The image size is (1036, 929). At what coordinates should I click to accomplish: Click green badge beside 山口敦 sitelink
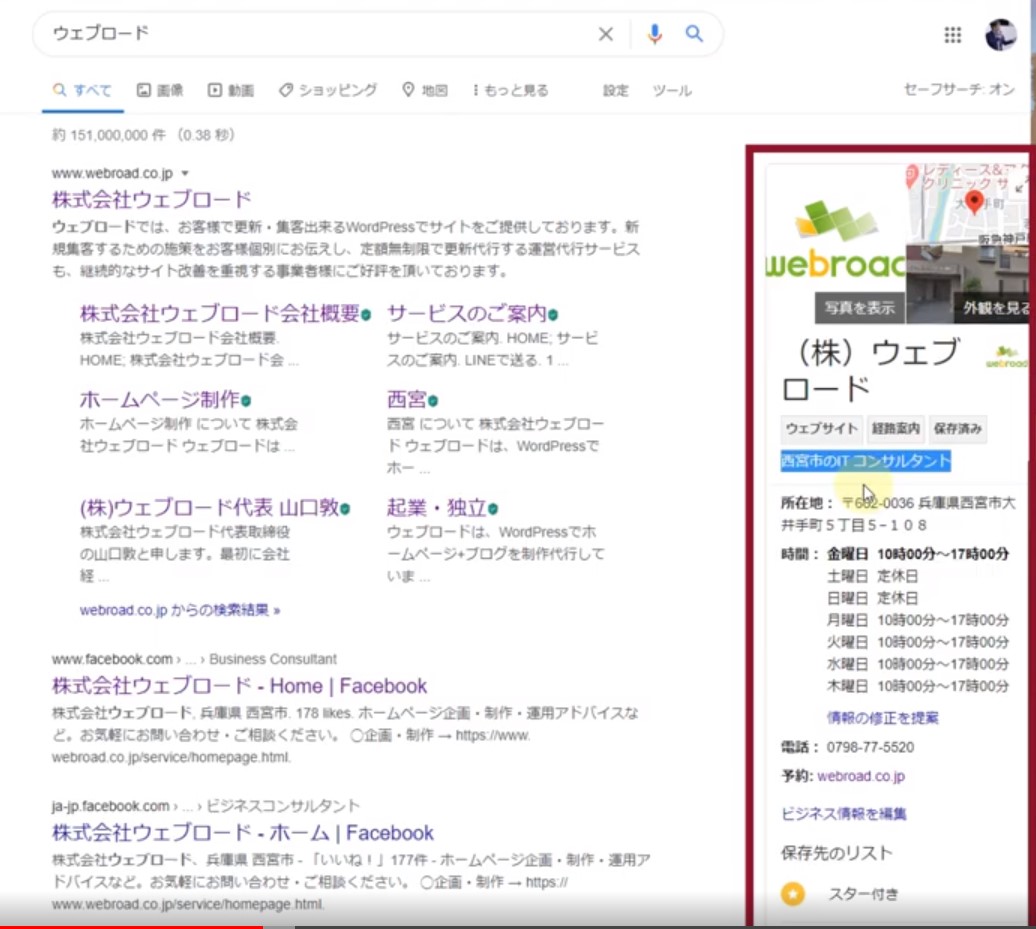(x=345, y=509)
